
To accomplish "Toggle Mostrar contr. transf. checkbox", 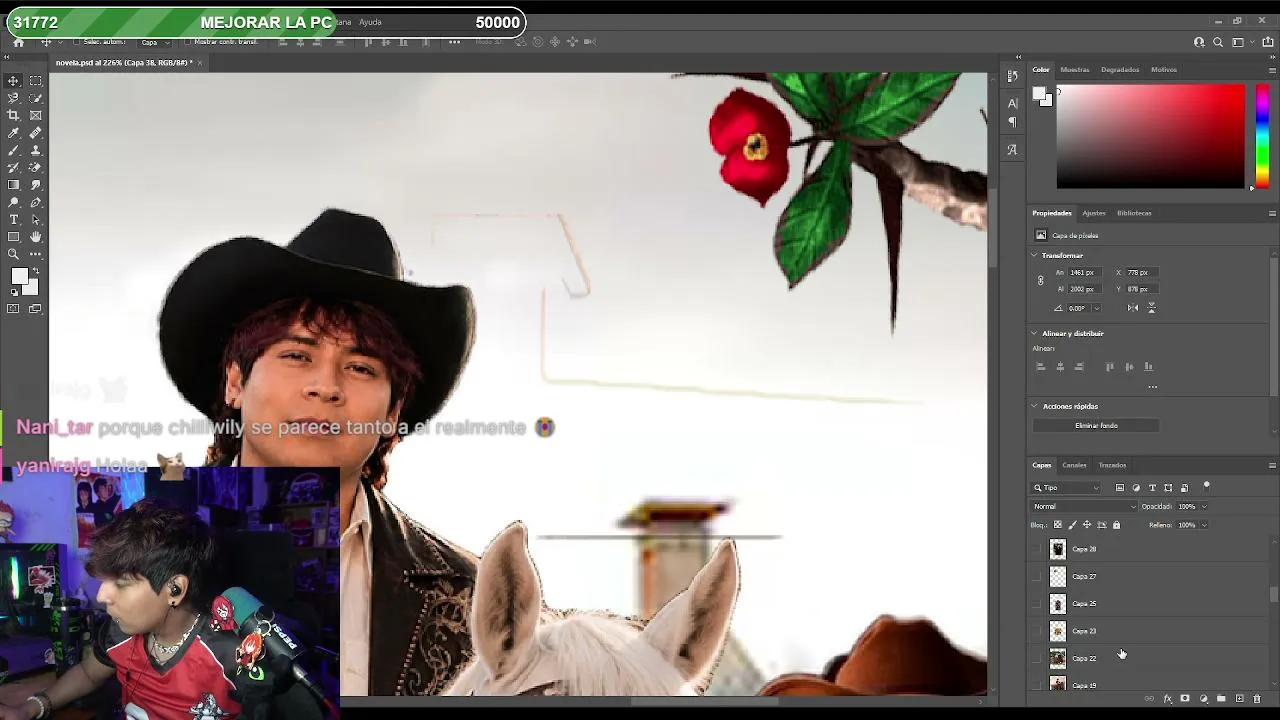I will (x=188, y=42).
